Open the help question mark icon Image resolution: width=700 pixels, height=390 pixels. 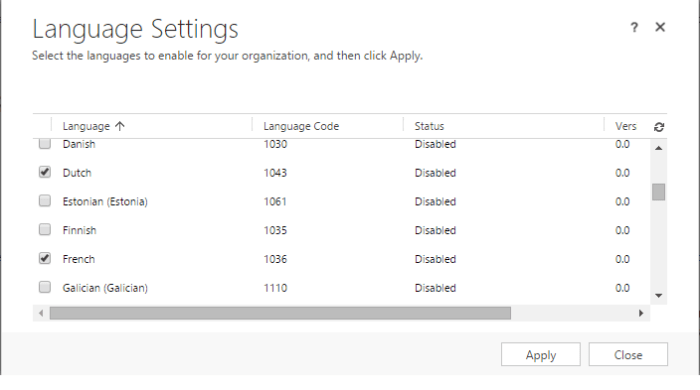[634, 28]
